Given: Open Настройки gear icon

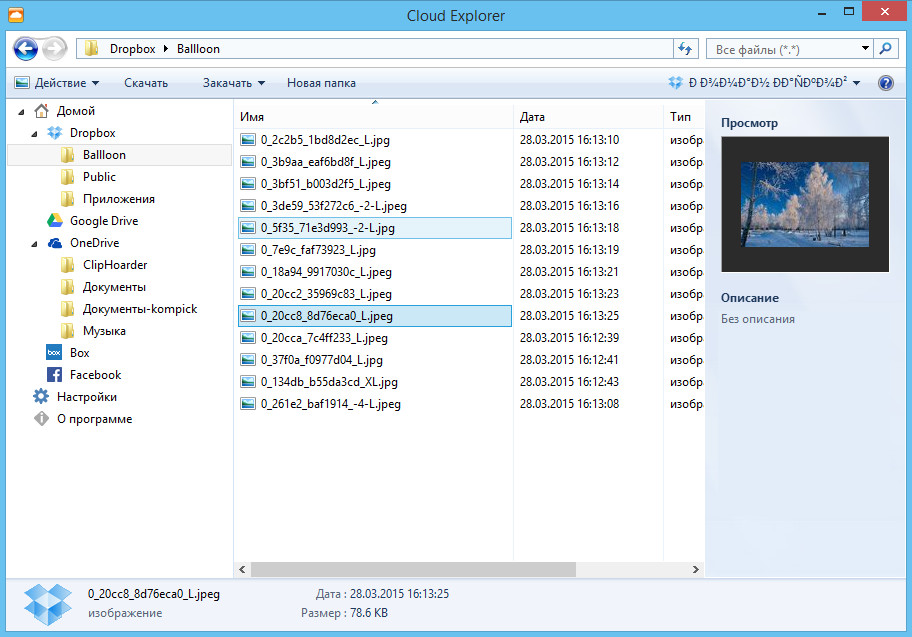Looking at the screenshot, I should [x=41, y=397].
